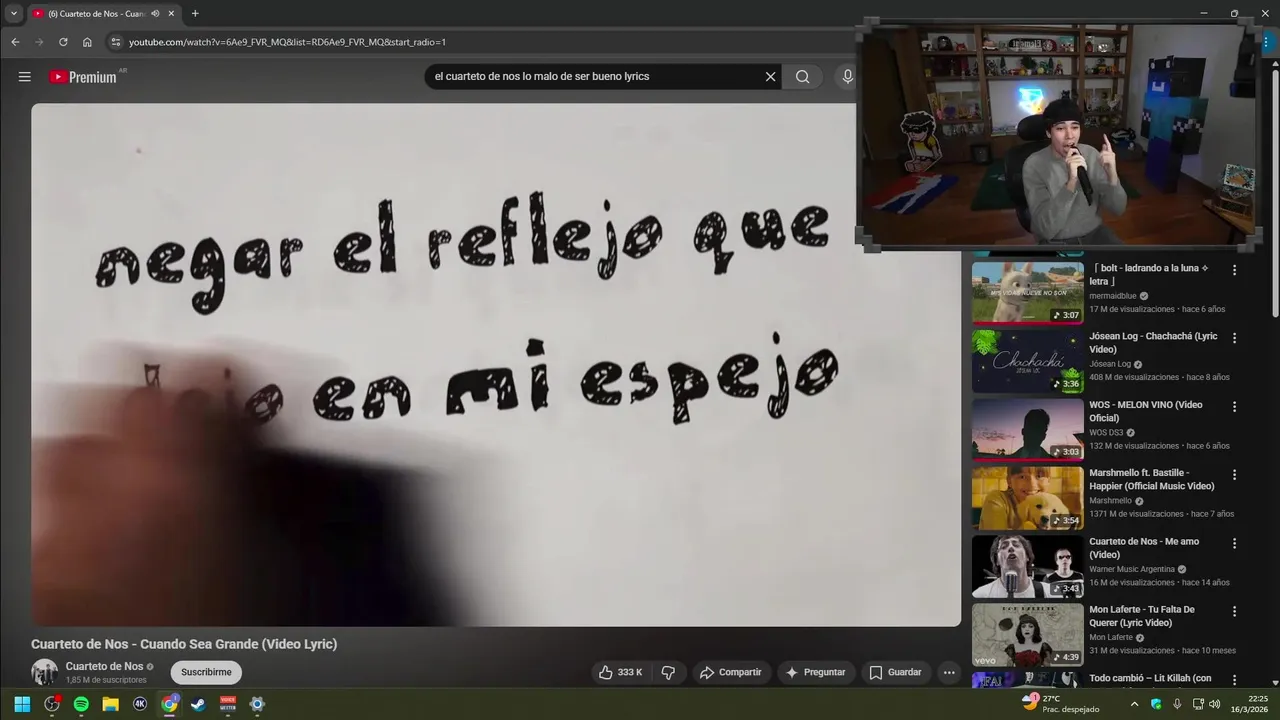Screen dimensions: 1280x720
Task: Open the weather widget showing 27°C
Action: 1060,704
